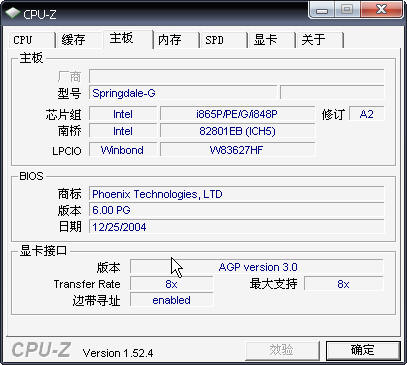The height and width of the screenshot is (365, 407).
Task: Select the 82801EB (ICH5) southbridge value
Action: pyautogui.click(x=237, y=131)
